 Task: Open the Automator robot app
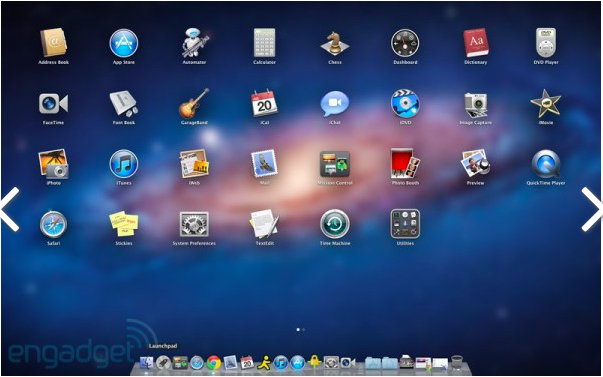[x=195, y=42]
